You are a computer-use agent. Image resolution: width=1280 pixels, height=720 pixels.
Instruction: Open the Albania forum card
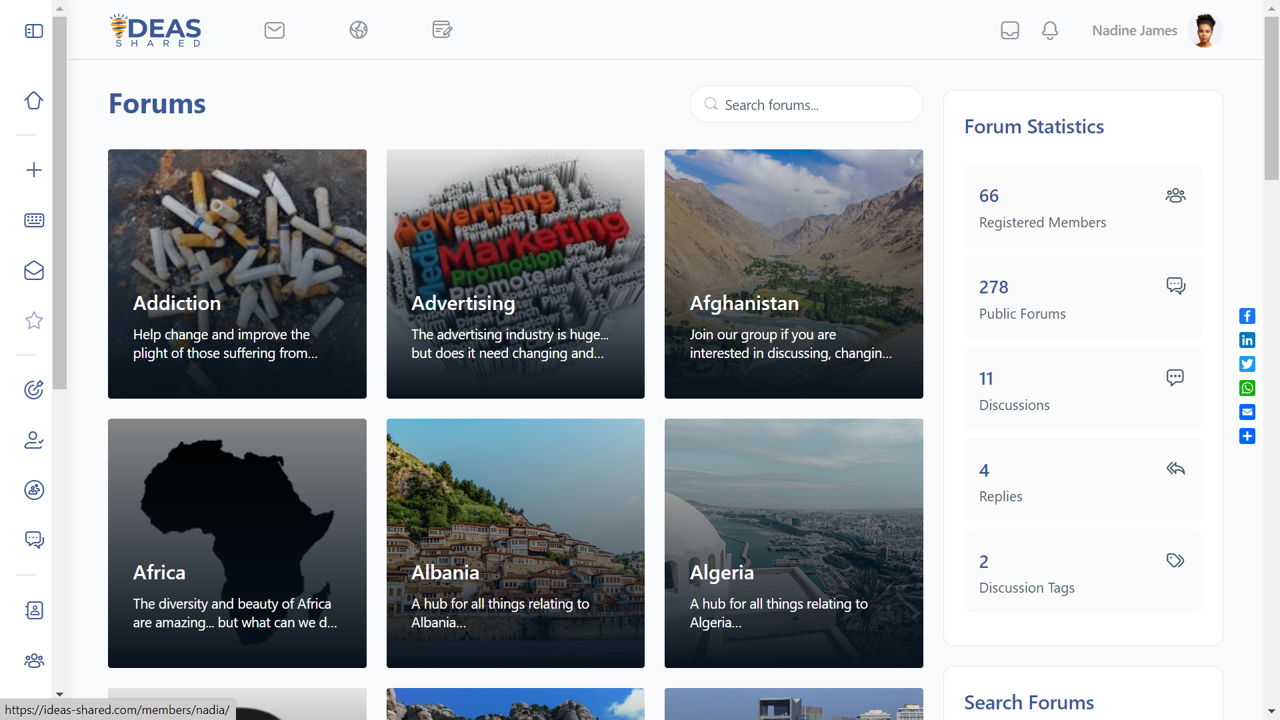[515, 543]
